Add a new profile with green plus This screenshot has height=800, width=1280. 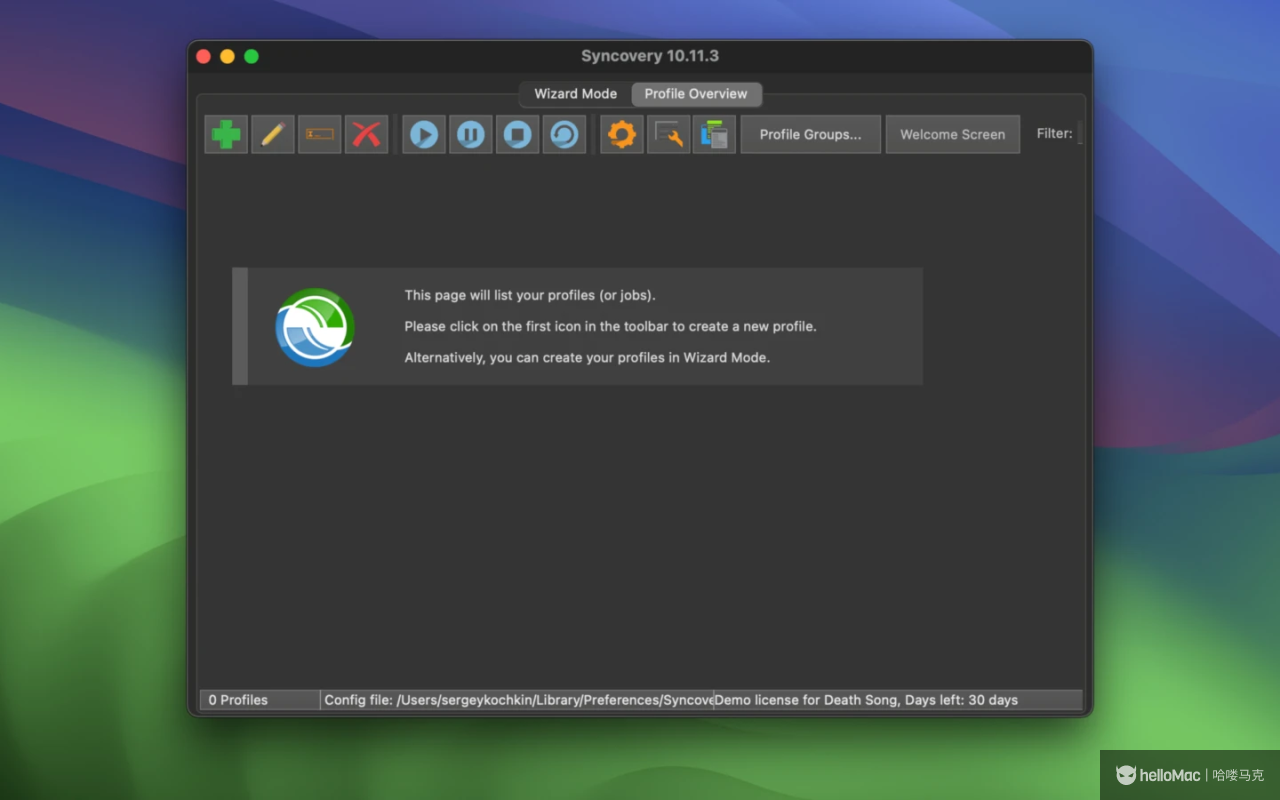(226, 134)
